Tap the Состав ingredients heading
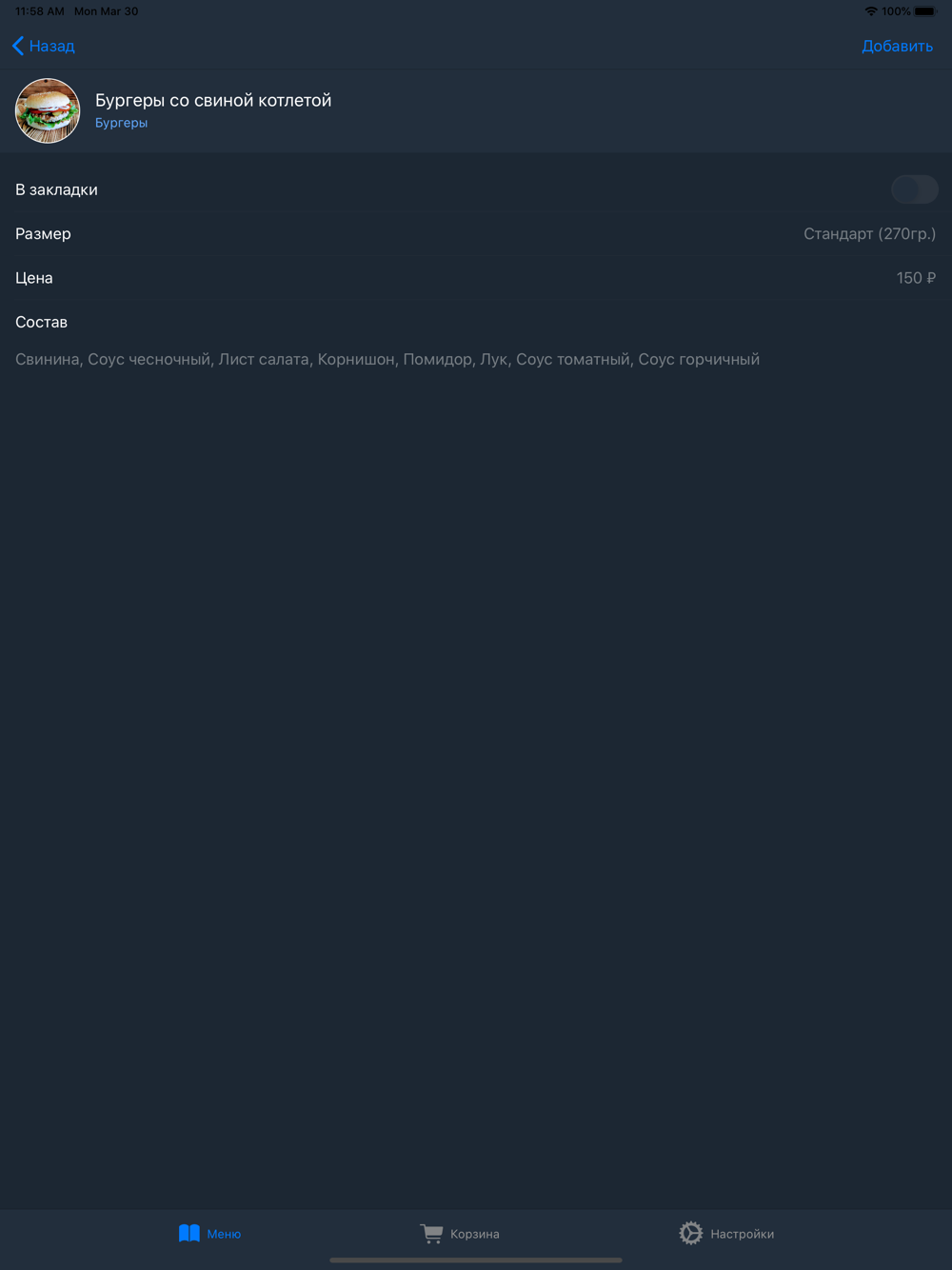The height and width of the screenshot is (1270, 952). (41, 322)
